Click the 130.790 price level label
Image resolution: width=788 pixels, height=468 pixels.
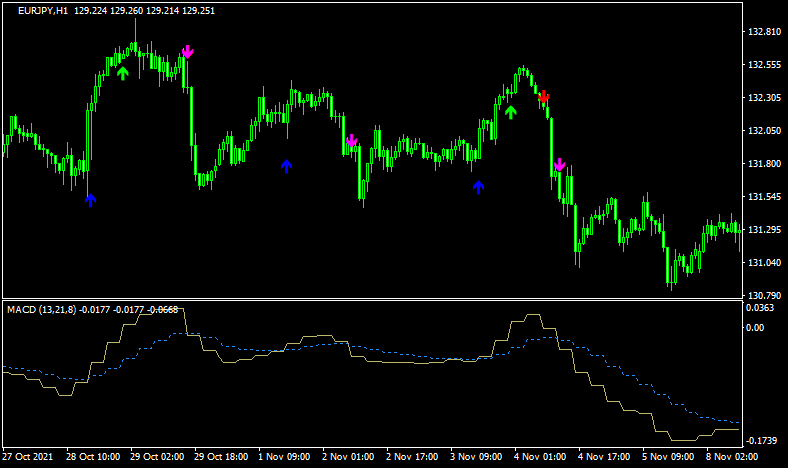764,295
